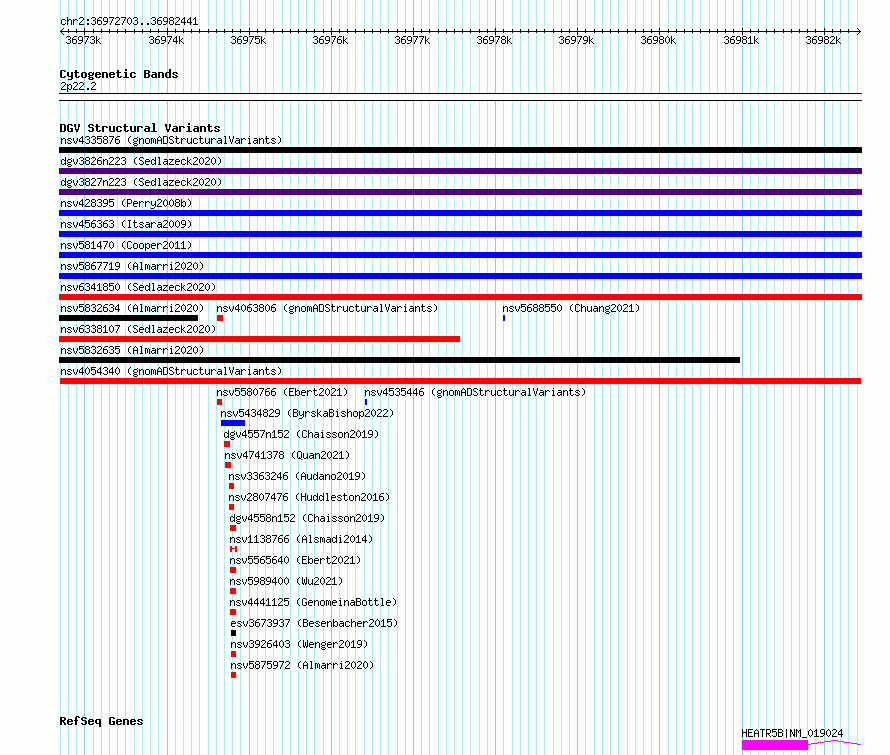The width and height of the screenshot is (890, 755).
Task: Open the nsv4441125 GenomeinaBottle text label
Action: [313, 602]
